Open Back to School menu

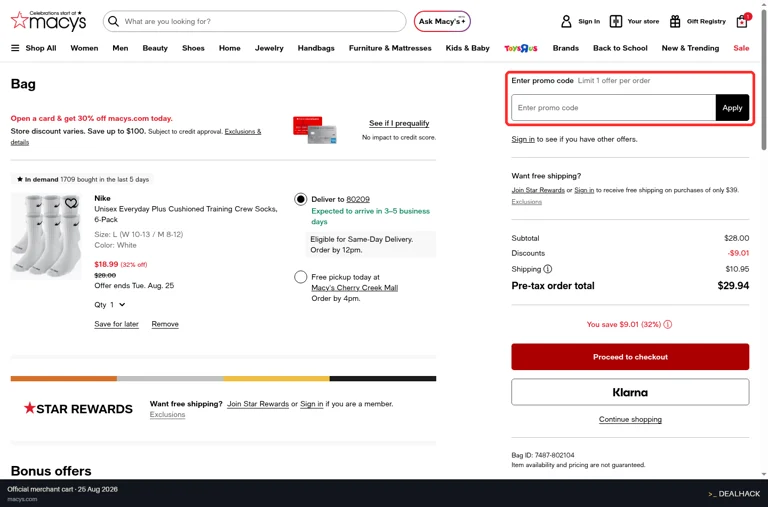(620, 48)
